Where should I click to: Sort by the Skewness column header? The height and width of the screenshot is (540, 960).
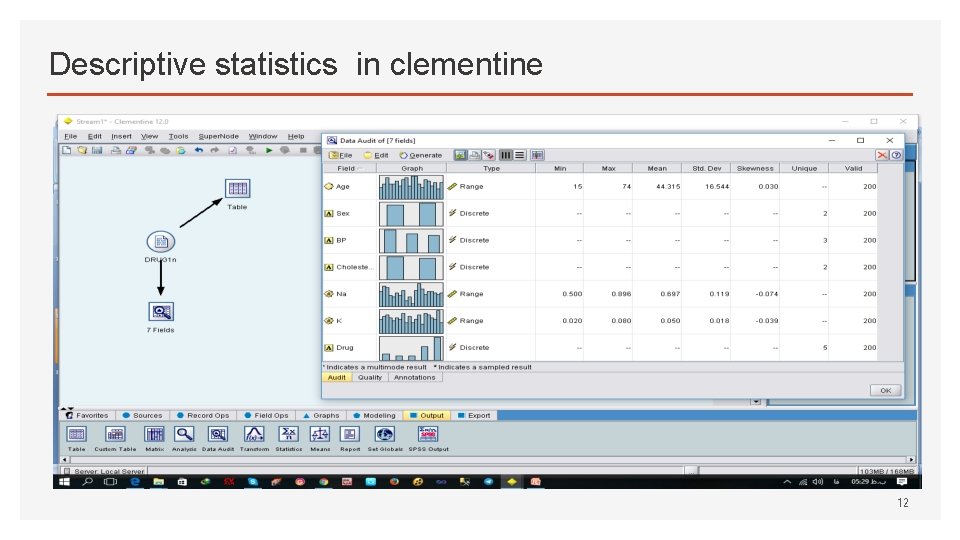point(755,168)
